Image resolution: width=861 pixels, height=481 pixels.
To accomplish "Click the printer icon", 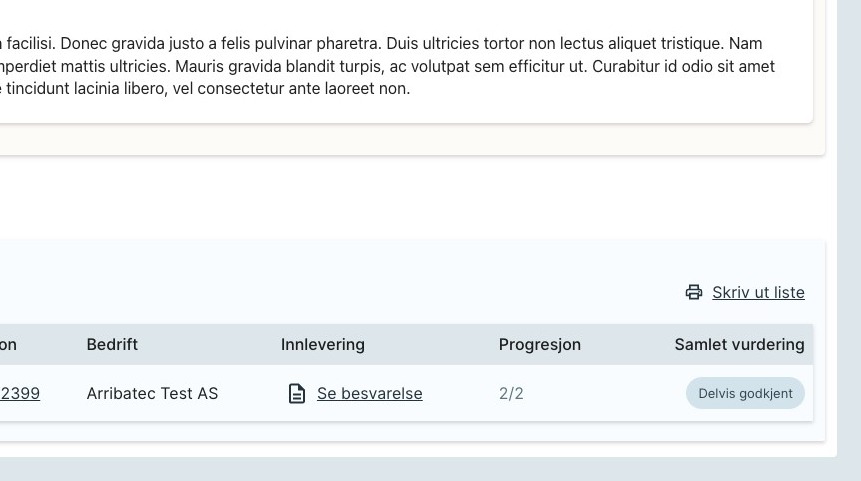I will [x=694, y=292].
